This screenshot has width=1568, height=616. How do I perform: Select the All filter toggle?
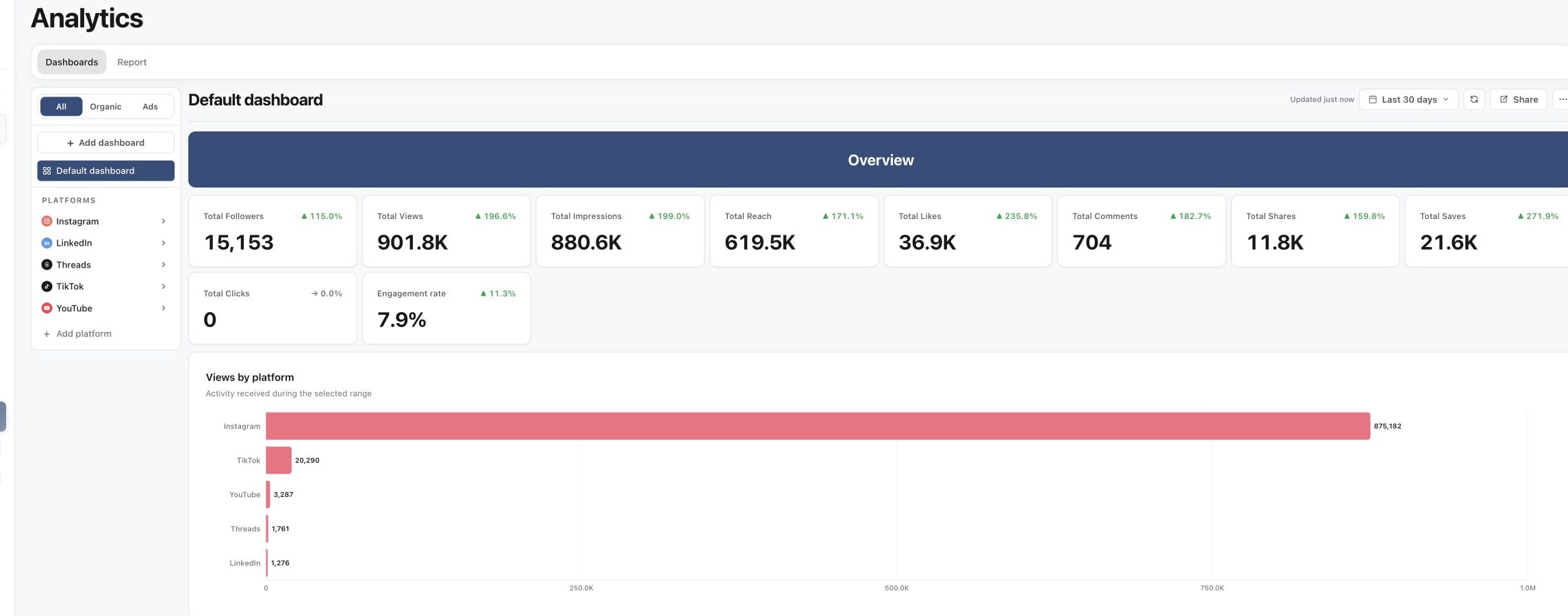61,106
